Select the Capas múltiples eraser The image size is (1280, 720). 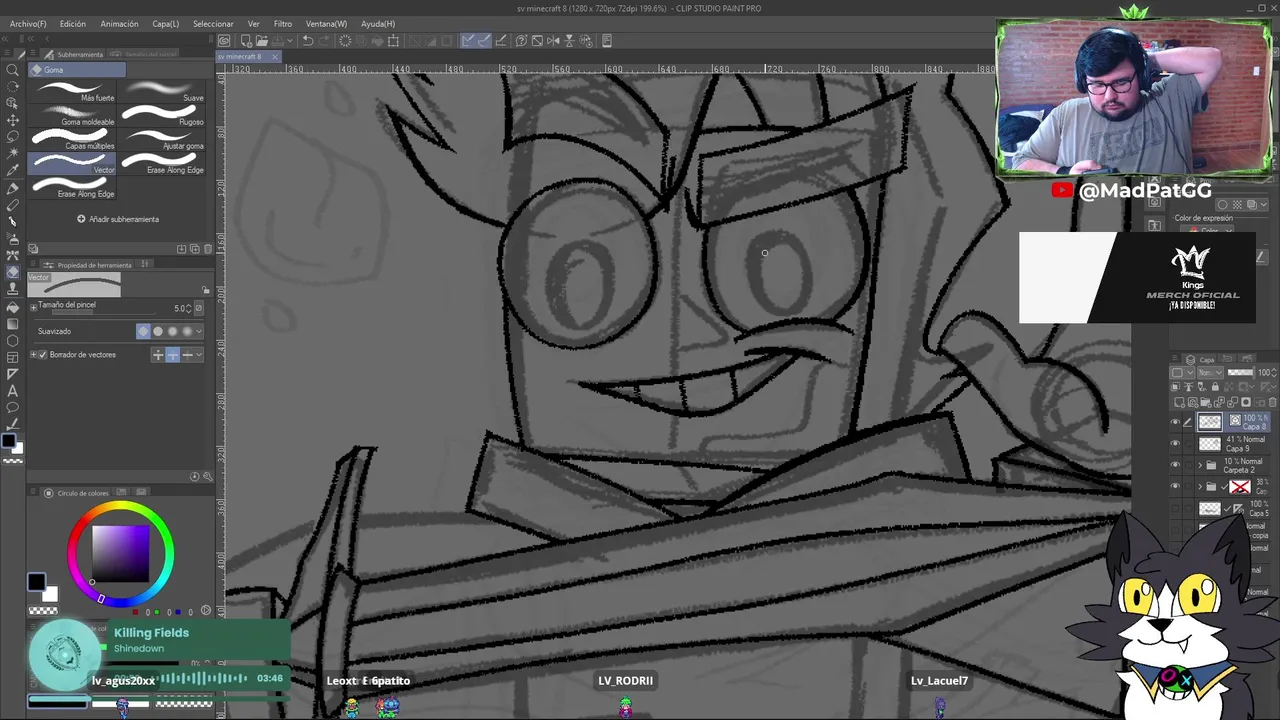[73, 139]
